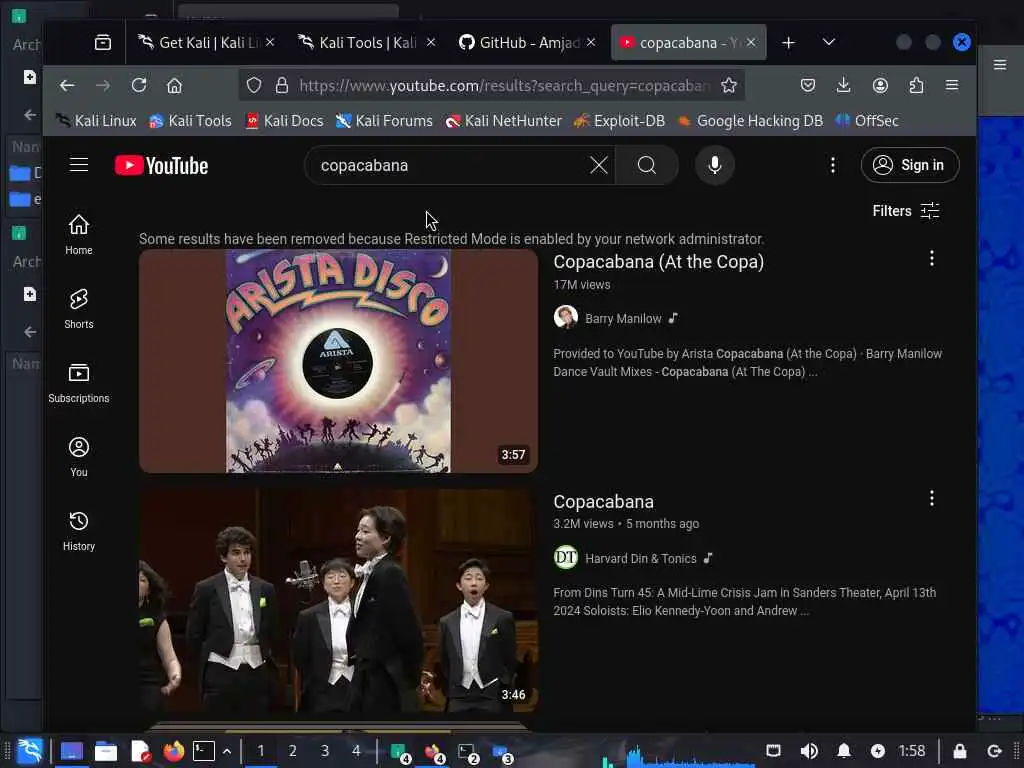Viewport: 1024px width, 768px height.
Task: Switch to workspace 4
Action: click(x=356, y=751)
